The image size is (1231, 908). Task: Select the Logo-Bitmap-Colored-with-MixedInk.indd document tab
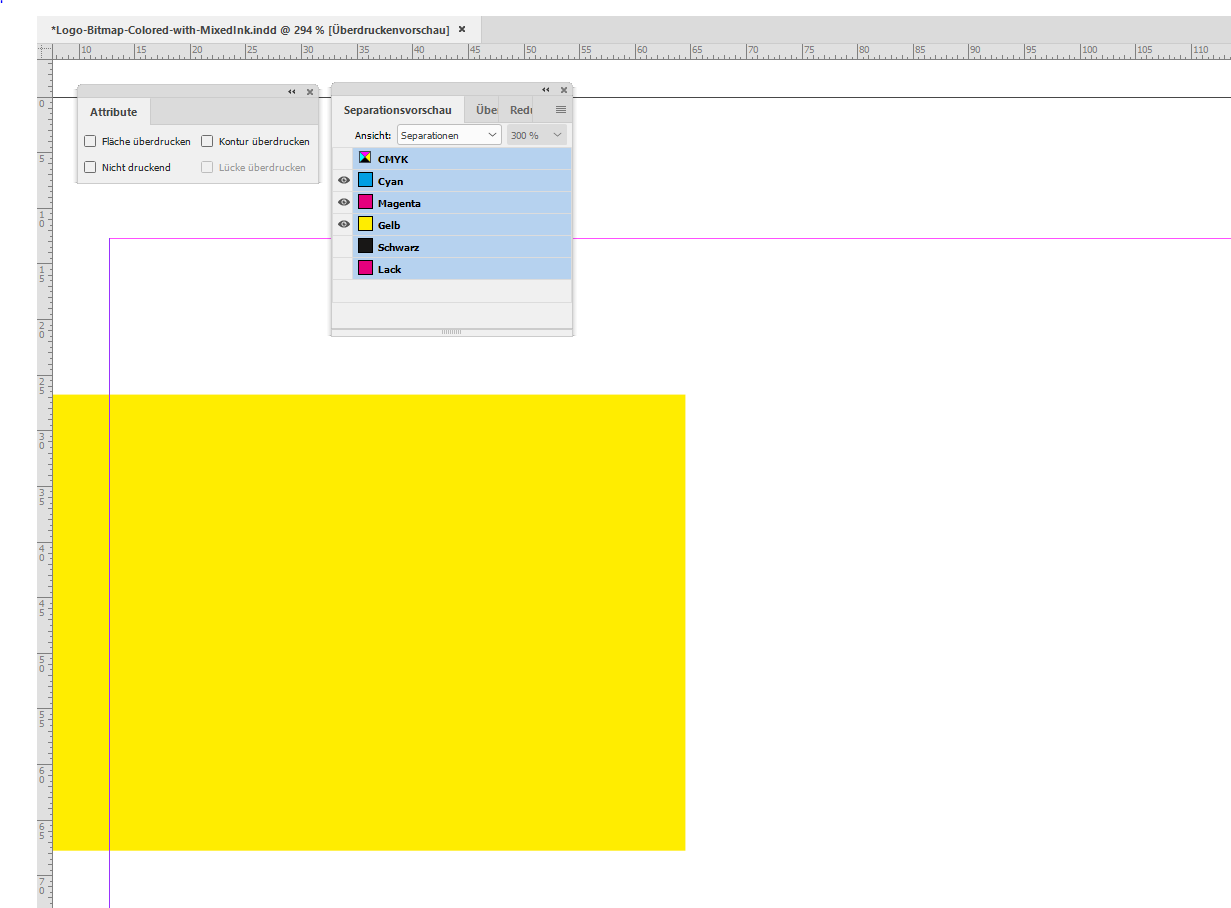[250, 30]
